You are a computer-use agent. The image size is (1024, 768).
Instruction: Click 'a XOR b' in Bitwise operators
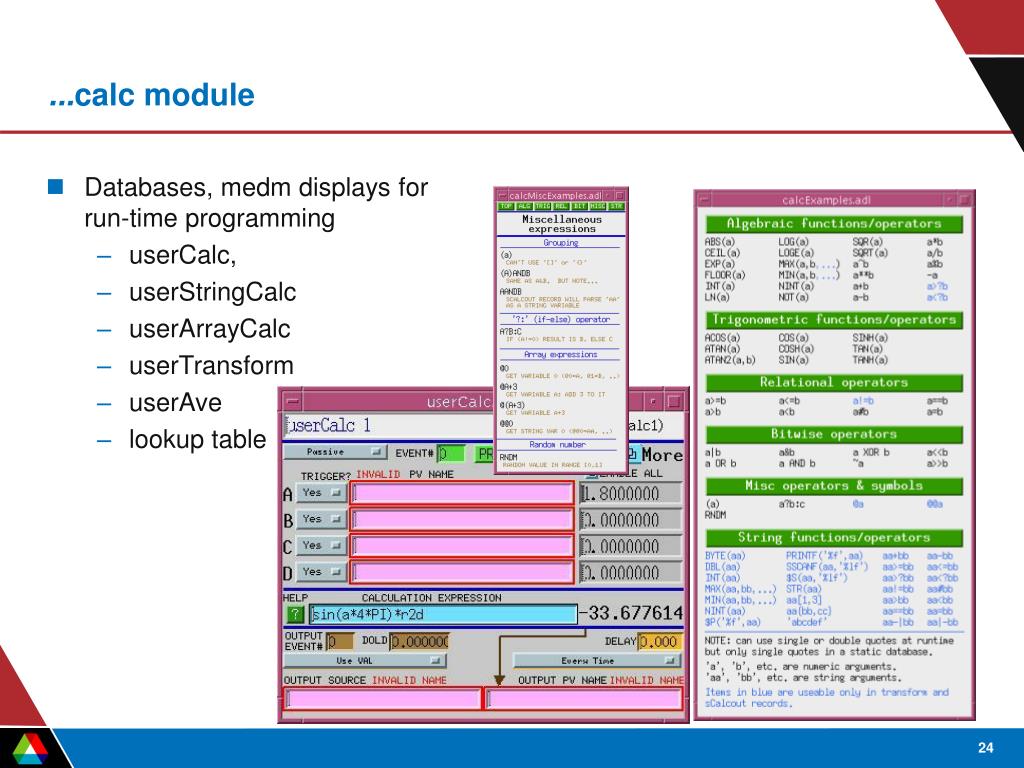(x=871, y=453)
